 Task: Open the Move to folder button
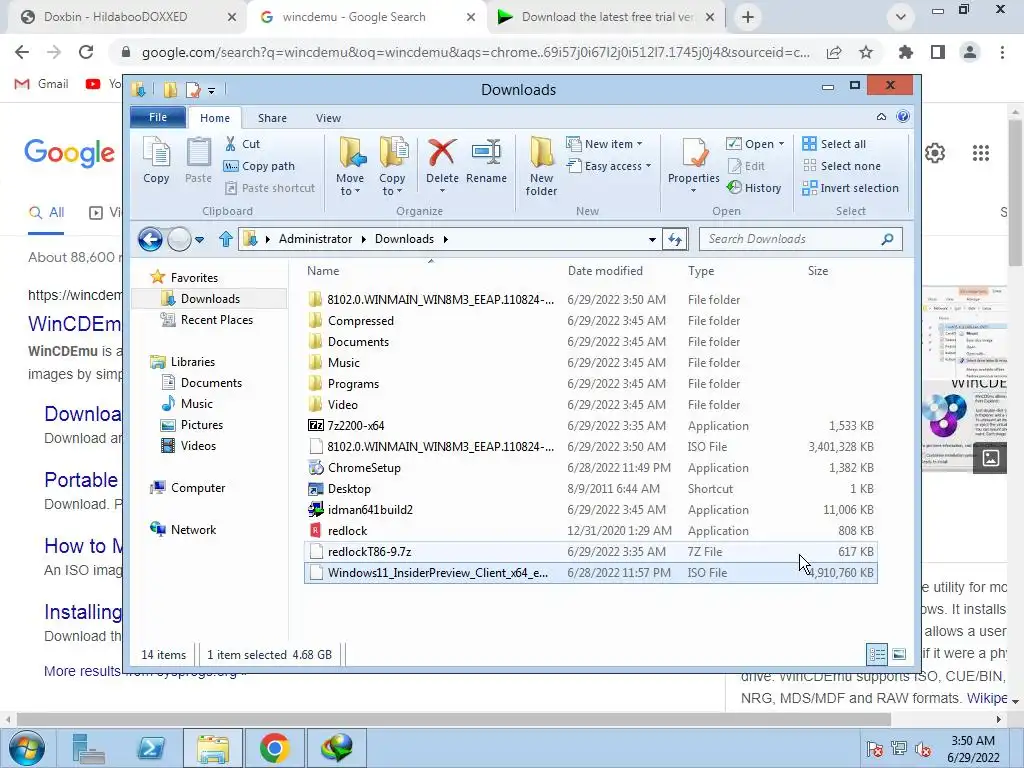351,166
